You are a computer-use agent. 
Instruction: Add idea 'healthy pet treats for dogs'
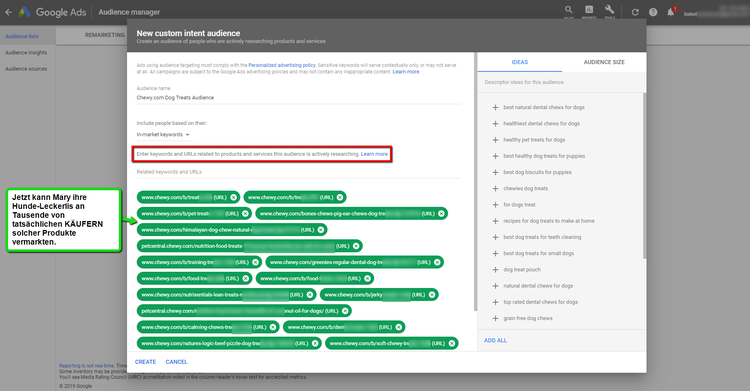[x=496, y=140]
